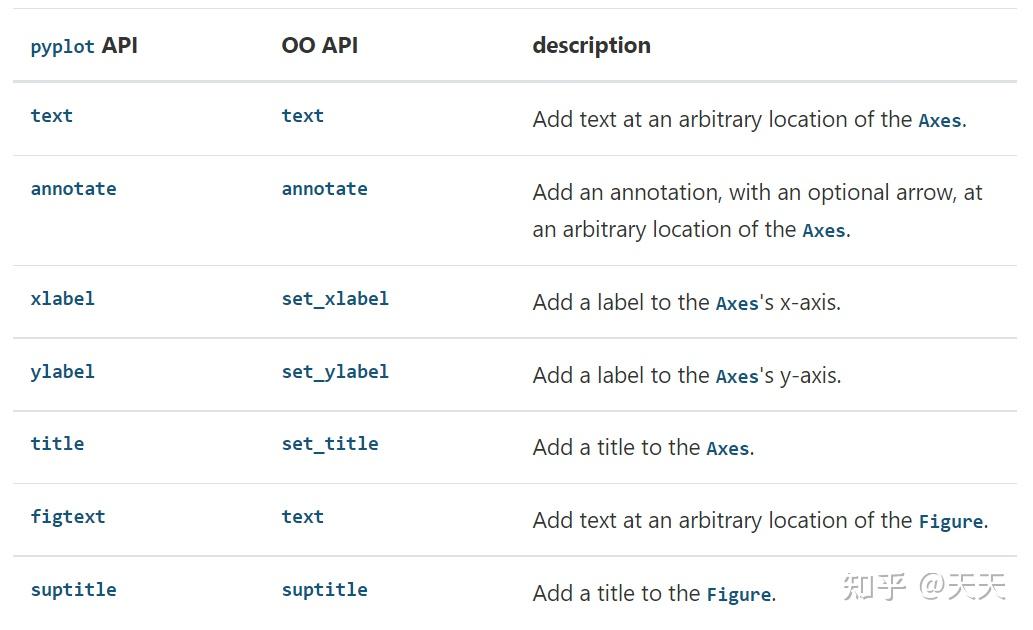Open the "set_xlabel" OO API link
Image resolution: width=1033 pixels, height=630 pixels.
(335, 298)
